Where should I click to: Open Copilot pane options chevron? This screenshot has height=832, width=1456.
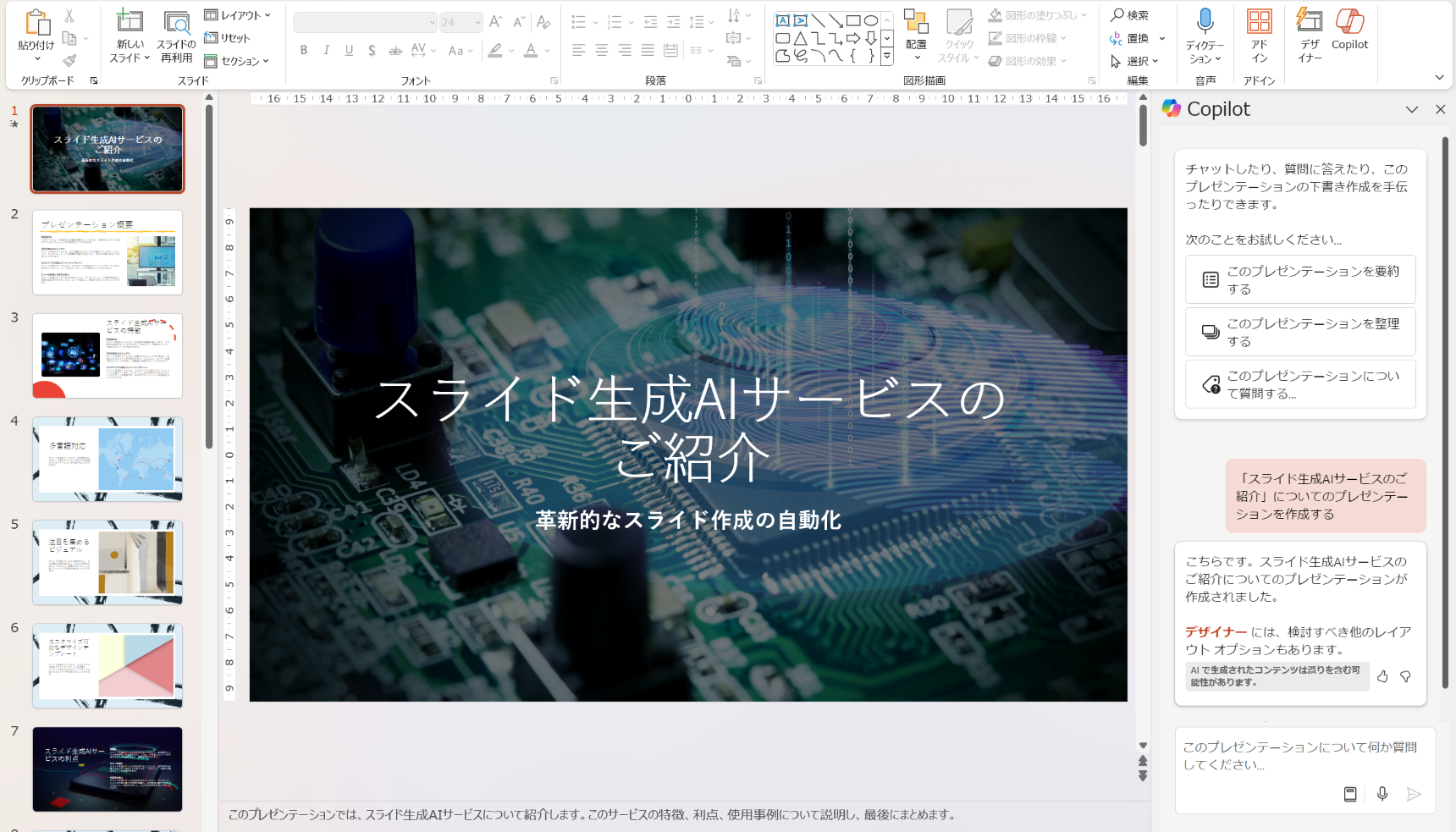pyautogui.click(x=1412, y=109)
